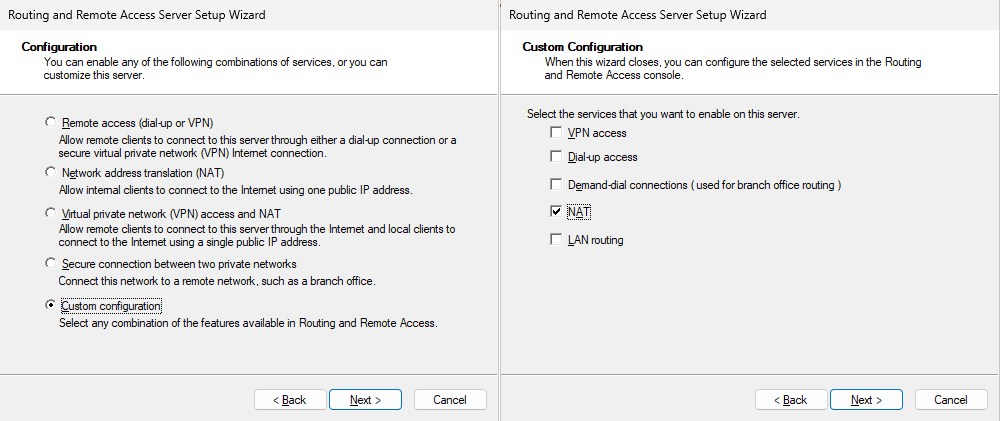Cancel the wizard on the Custom Configuration page

tap(951, 400)
